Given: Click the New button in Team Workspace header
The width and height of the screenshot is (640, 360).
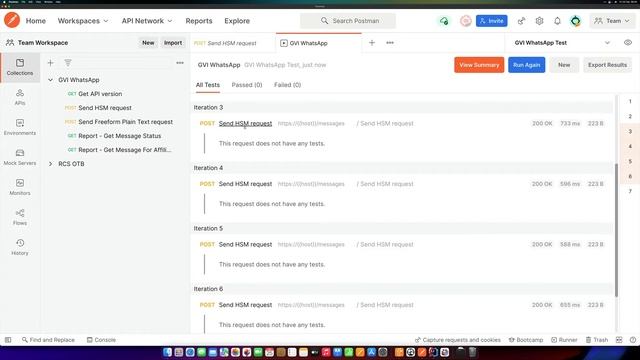Looking at the screenshot, I should 148,42.
